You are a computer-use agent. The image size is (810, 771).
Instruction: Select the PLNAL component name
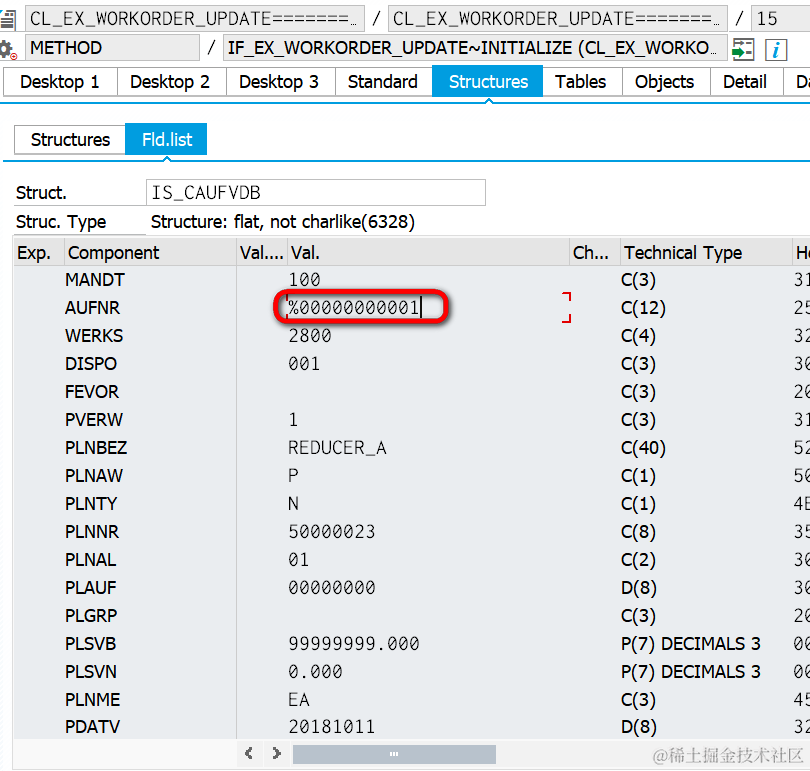pyautogui.click(x=90, y=559)
